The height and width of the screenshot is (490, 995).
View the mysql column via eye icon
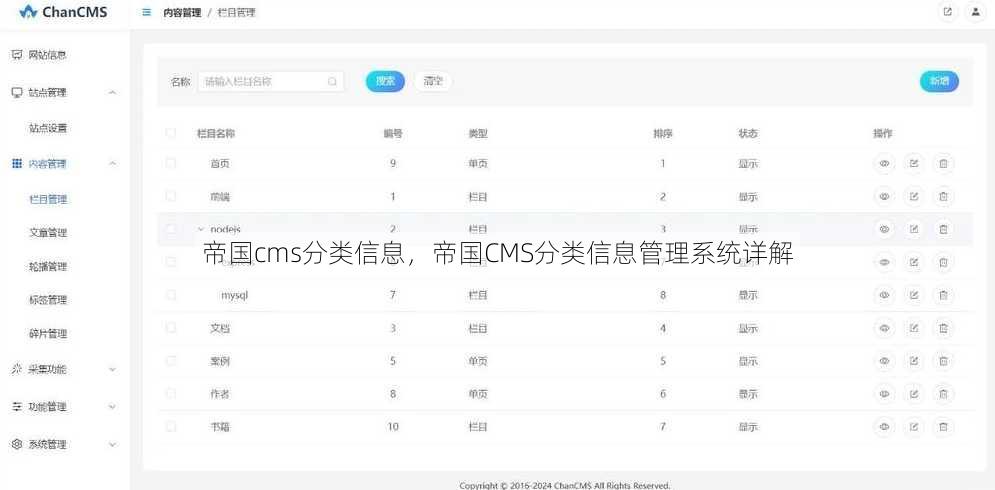pos(884,295)
